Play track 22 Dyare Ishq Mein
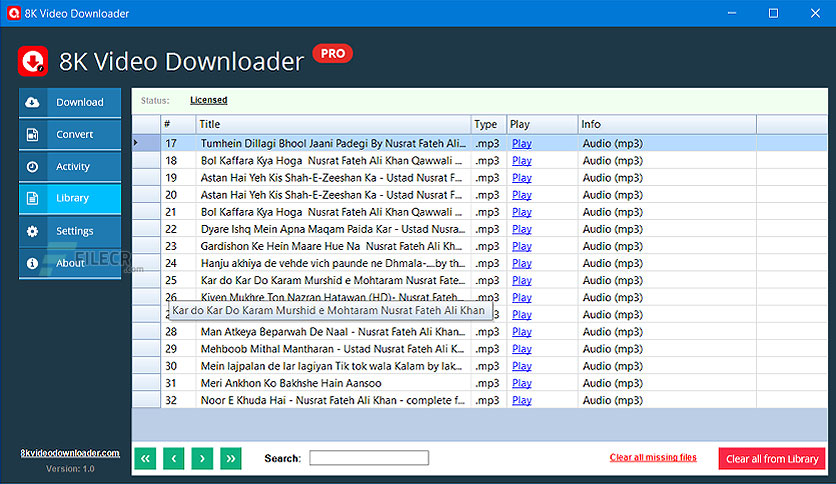 [x=521, y=229]
